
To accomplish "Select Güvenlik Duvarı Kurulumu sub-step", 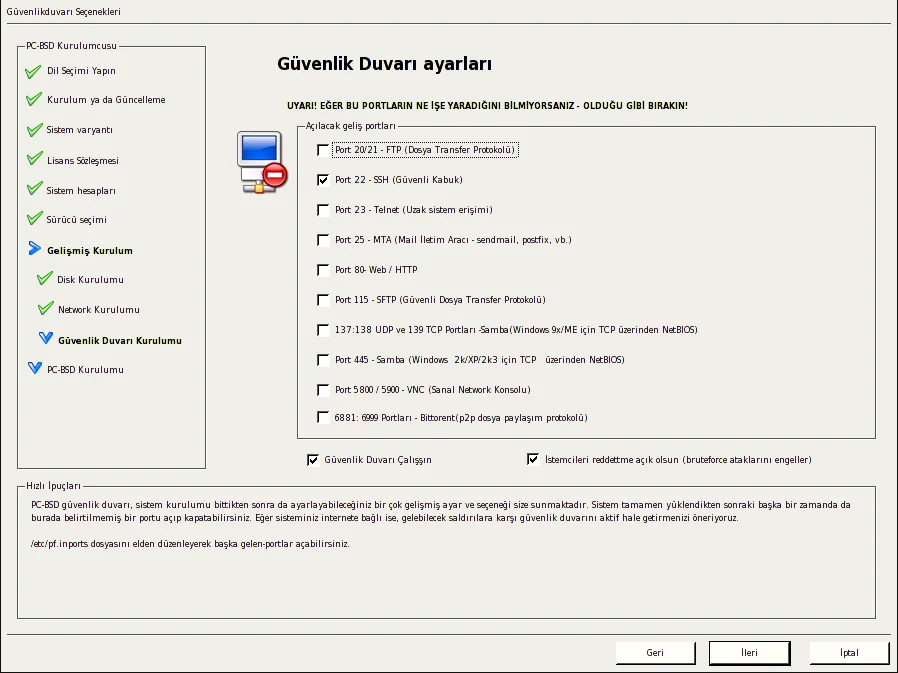I will [120, 341].
